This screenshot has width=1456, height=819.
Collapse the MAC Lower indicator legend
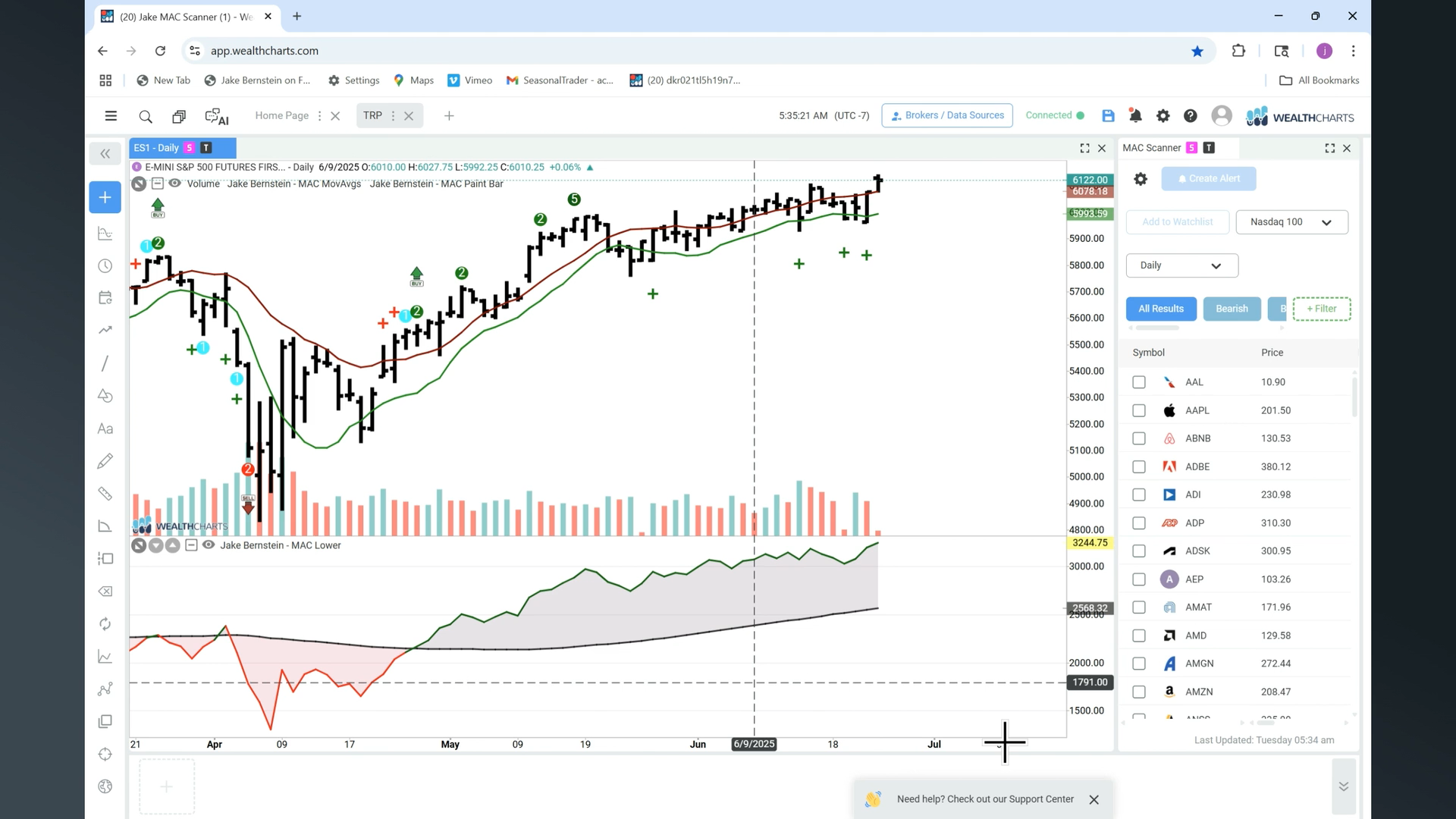click(x=191, y=545)
